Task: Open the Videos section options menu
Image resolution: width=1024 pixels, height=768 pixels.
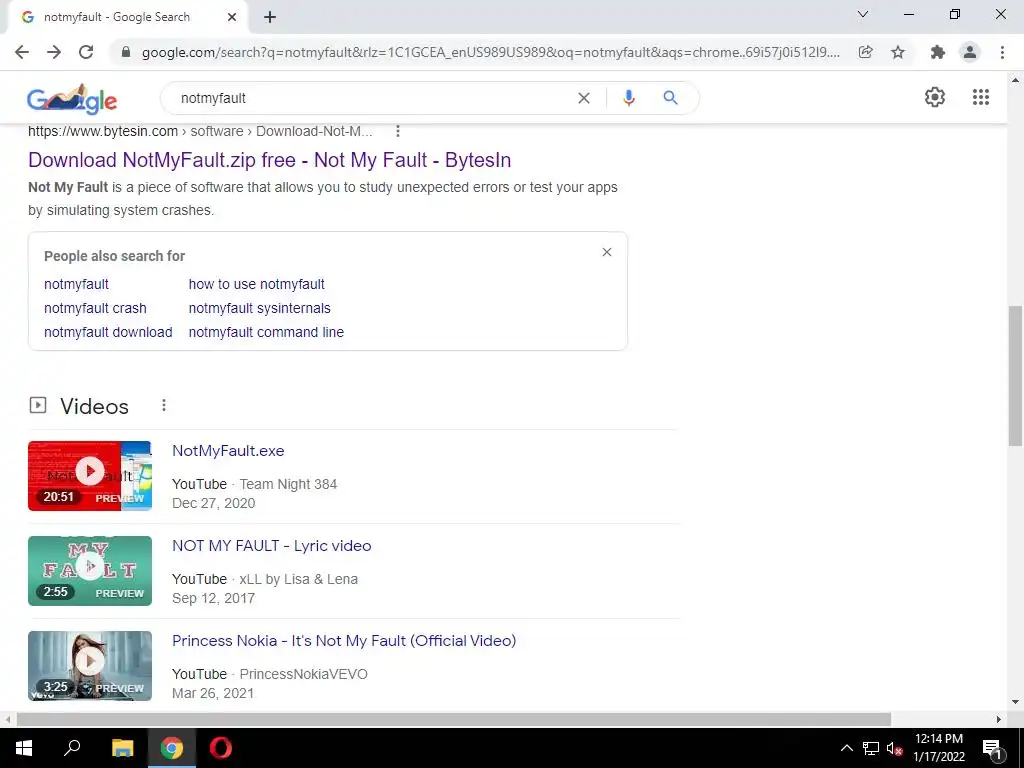Action: pyautogui.click(x=164, y=406)
